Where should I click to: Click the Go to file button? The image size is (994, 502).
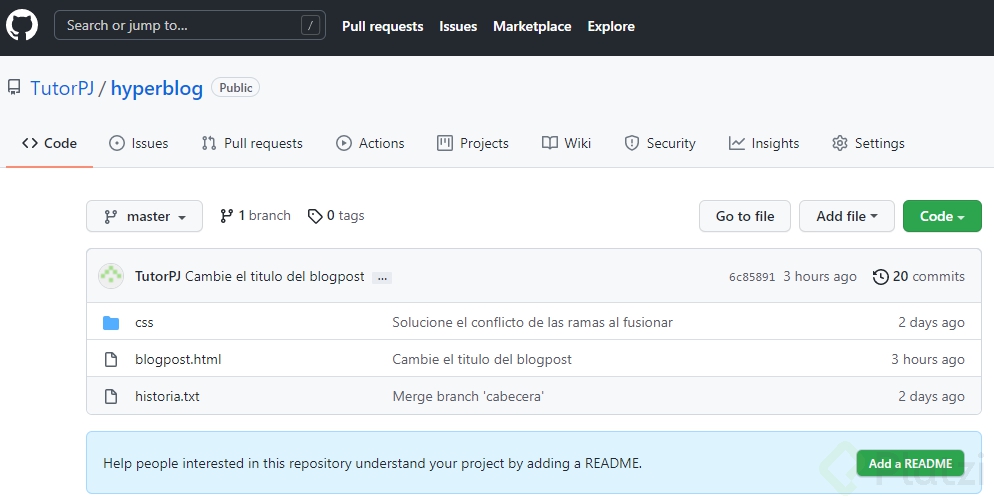(x=745, y=216)
